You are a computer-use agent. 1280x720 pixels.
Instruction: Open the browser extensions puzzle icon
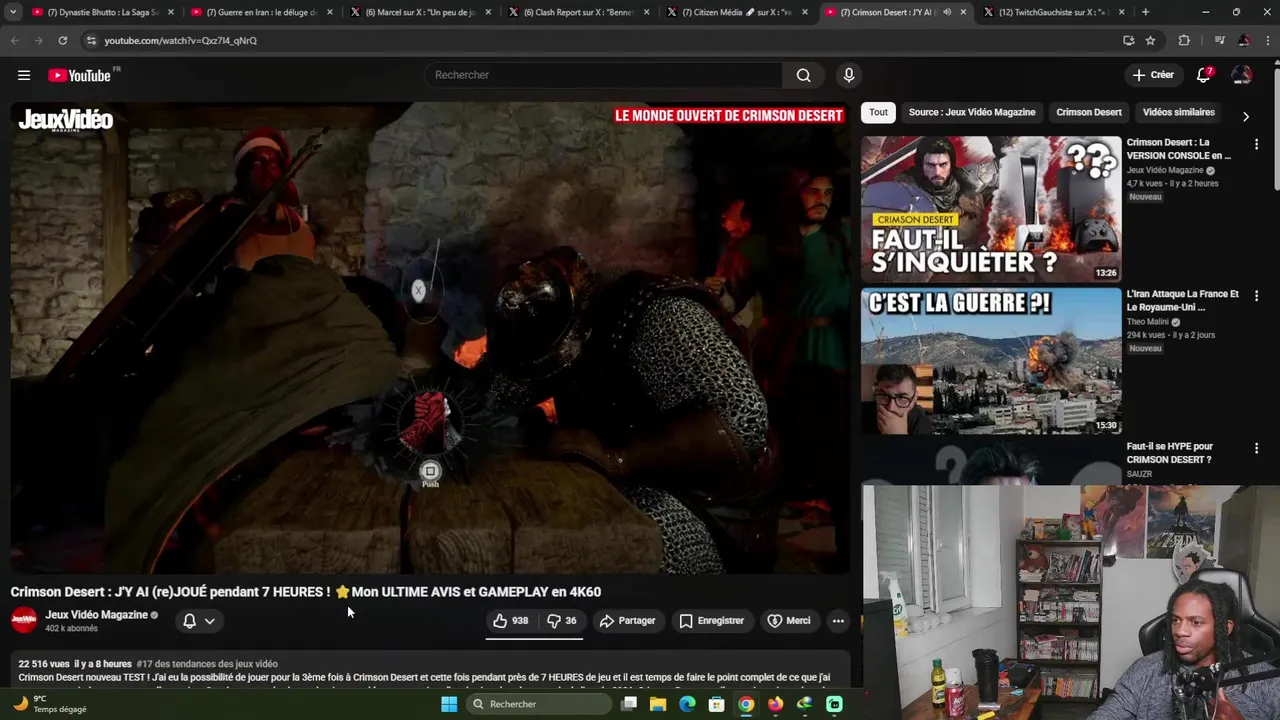point(1184,40)
